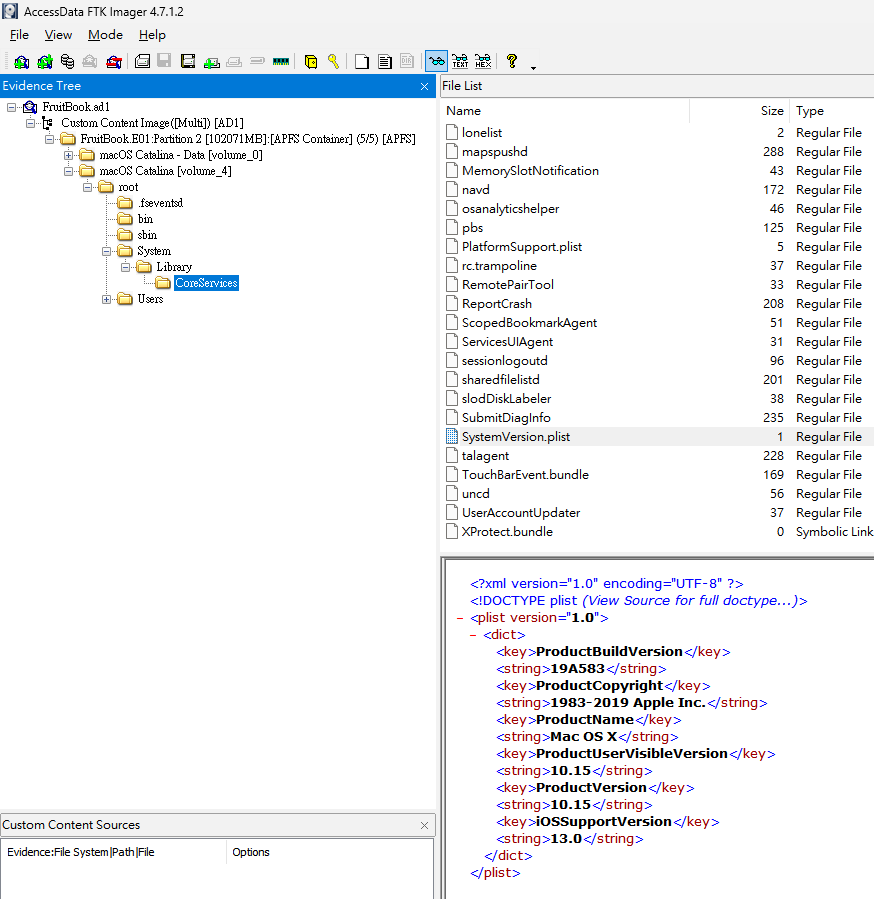Sort file list by Type column
The width and height of the screenshot is (874, 899).
pos(832,111)
